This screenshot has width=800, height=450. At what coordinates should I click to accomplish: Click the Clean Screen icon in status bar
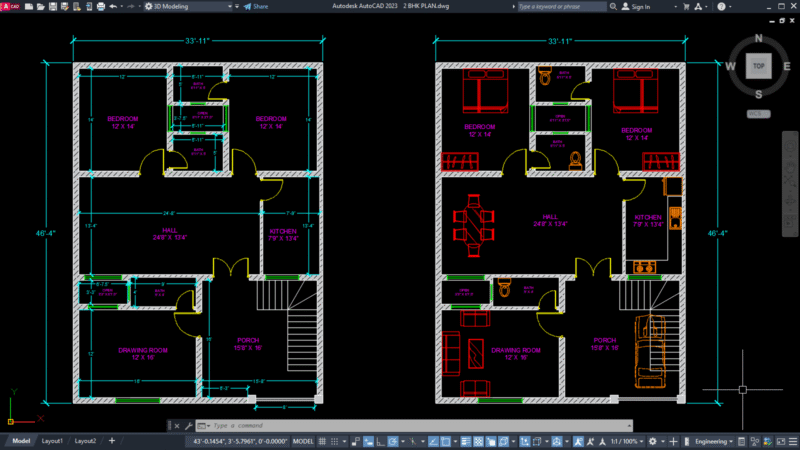(781, 441)
